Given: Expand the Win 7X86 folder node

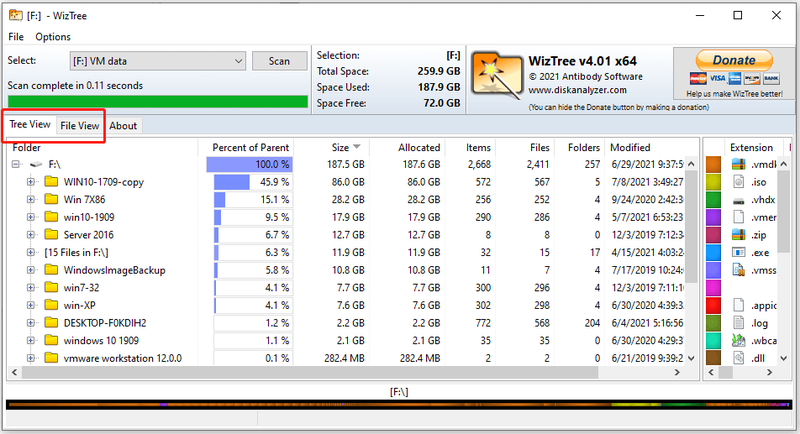Looking at the screenshot, I should [31, 199].
